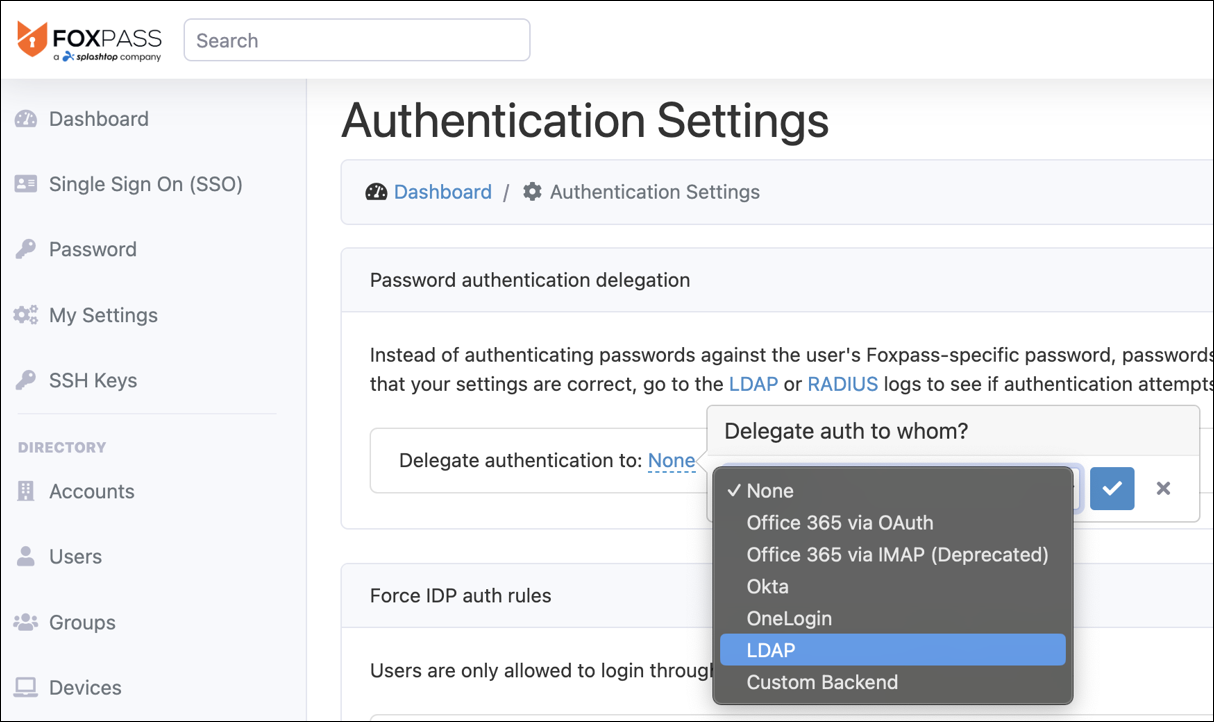Click the None delegate authentication link
This screenshot has height=722, width=1214.
[x=672, y=461]
